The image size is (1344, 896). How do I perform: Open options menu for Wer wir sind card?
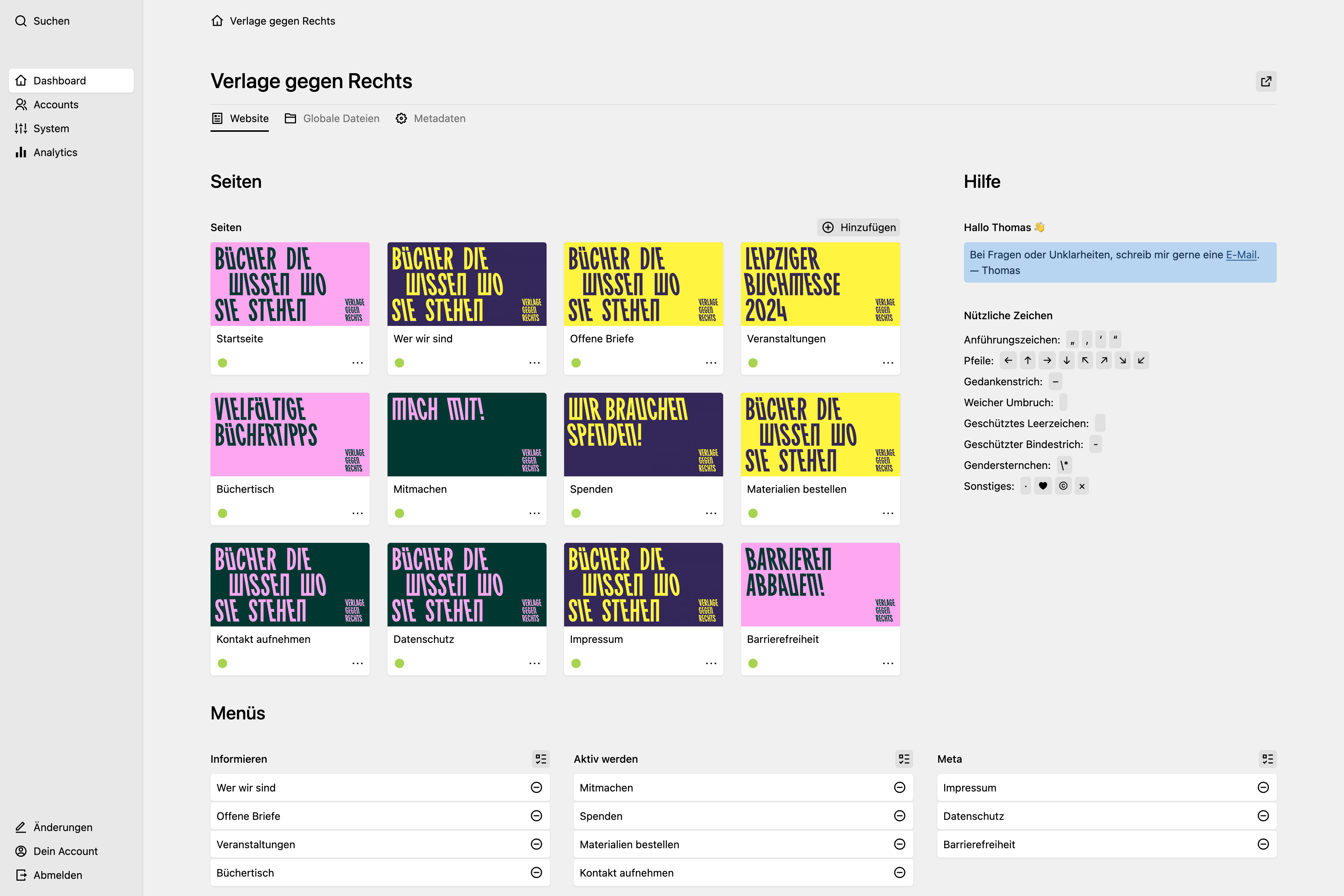point(534,363)
